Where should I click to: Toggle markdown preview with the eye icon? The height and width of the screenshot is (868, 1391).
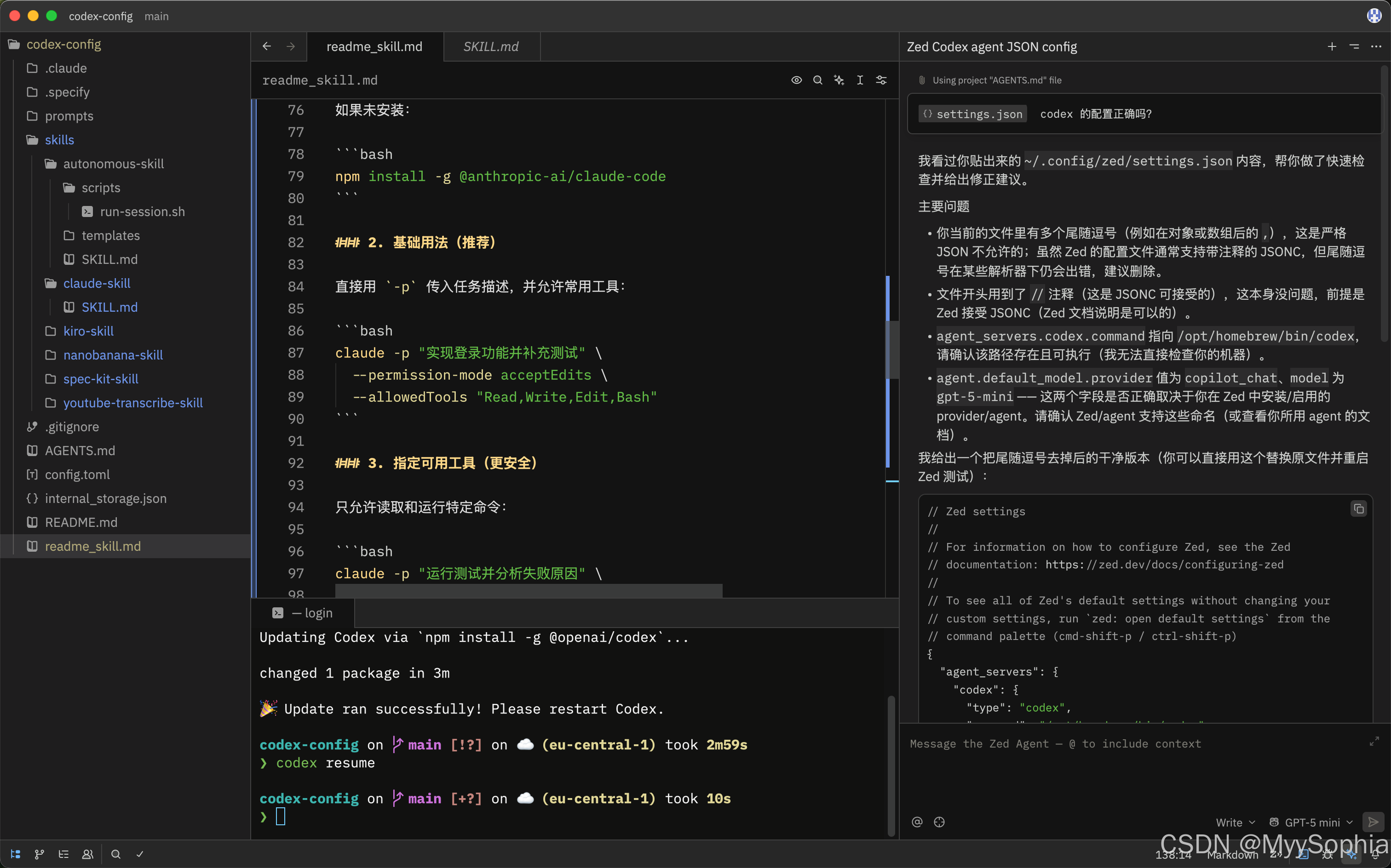coord(796,80)
